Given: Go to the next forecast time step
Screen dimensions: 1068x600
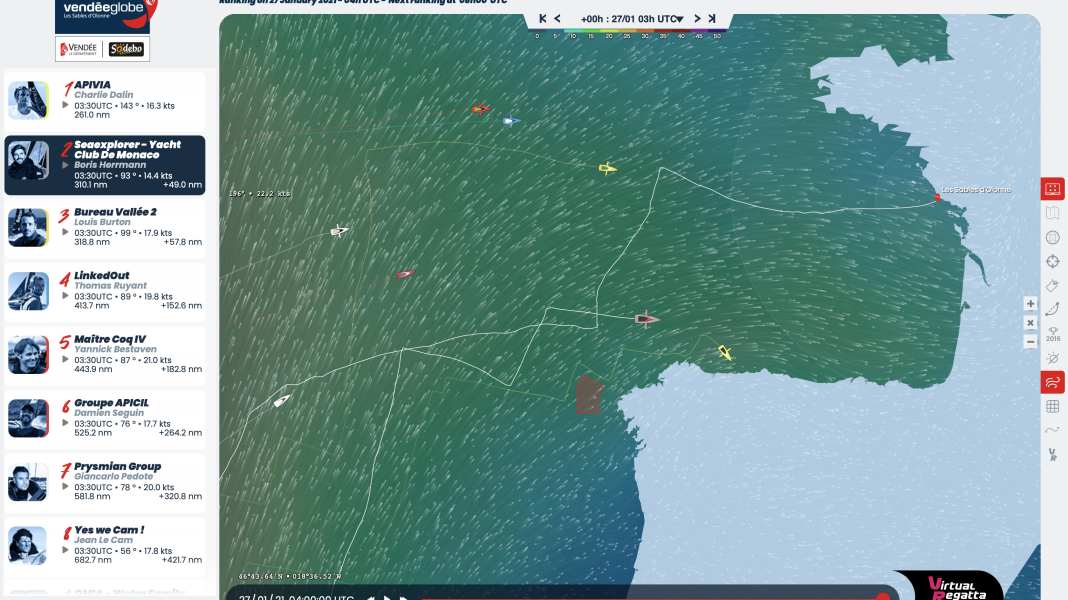Looking at the screenshot, I should coord(698,19).
